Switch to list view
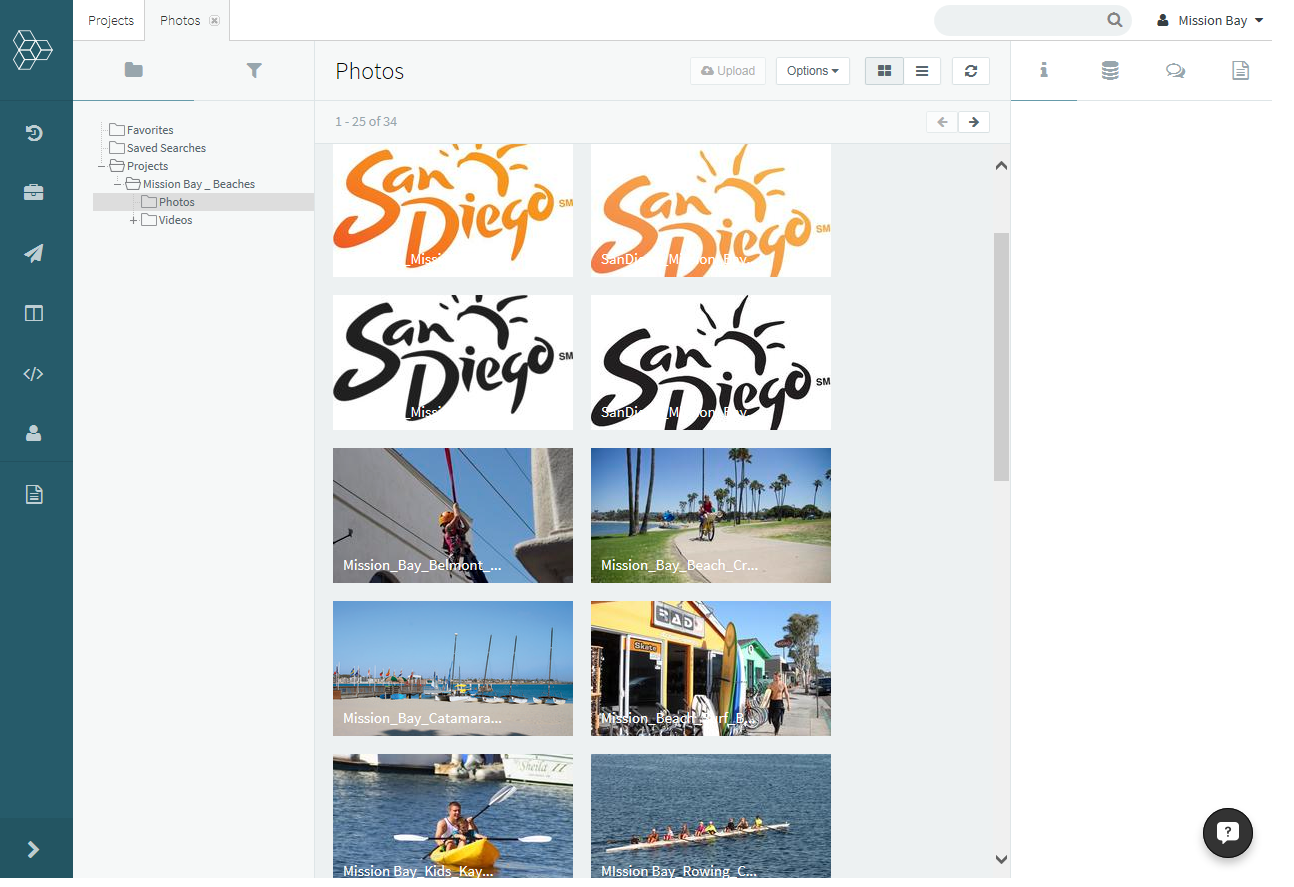Screen dimensions: 1294x887 point(922,71)
